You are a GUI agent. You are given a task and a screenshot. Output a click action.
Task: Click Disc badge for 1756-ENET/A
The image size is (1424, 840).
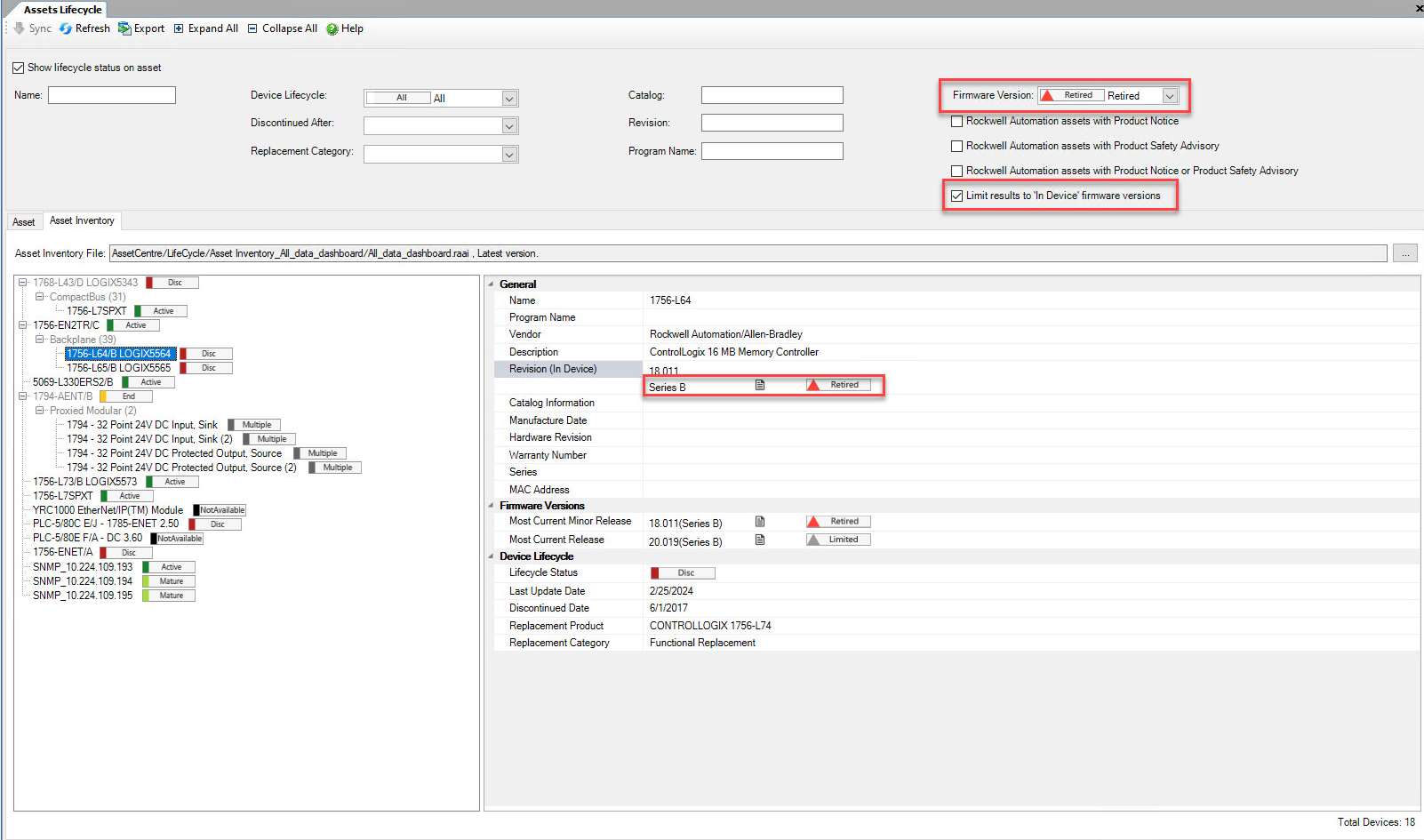pos(126,553)
